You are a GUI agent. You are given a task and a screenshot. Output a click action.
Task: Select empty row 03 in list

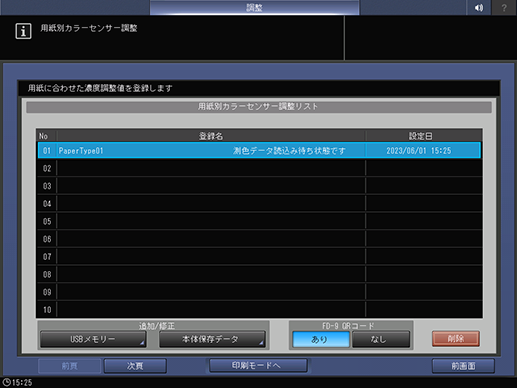259,186
